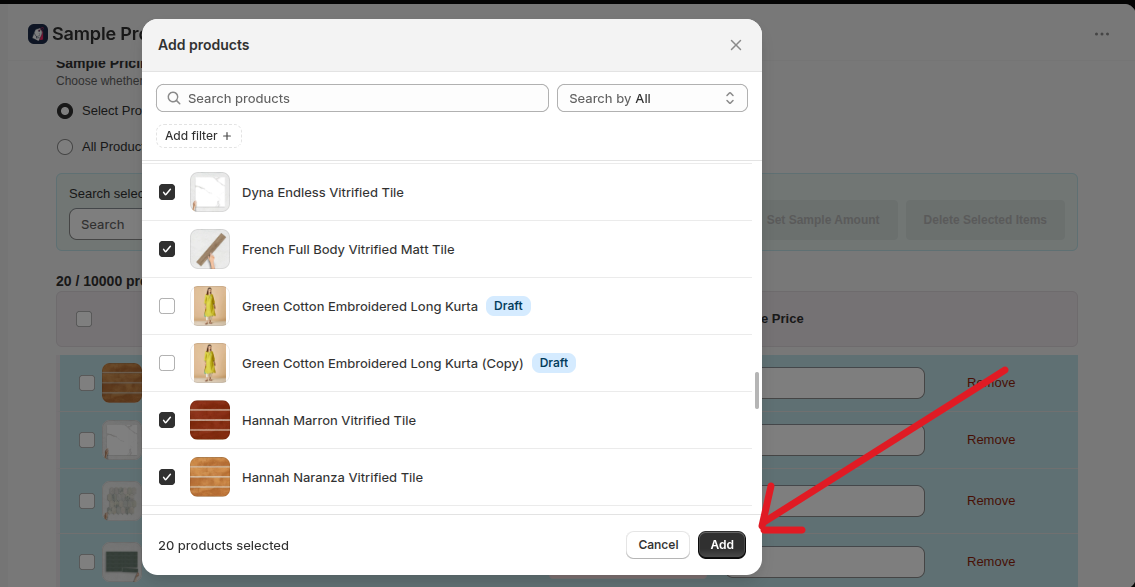Uncheck Hannah Marron Vitrified Tile
Screen dimensions: 1135x587
point(167,420)
